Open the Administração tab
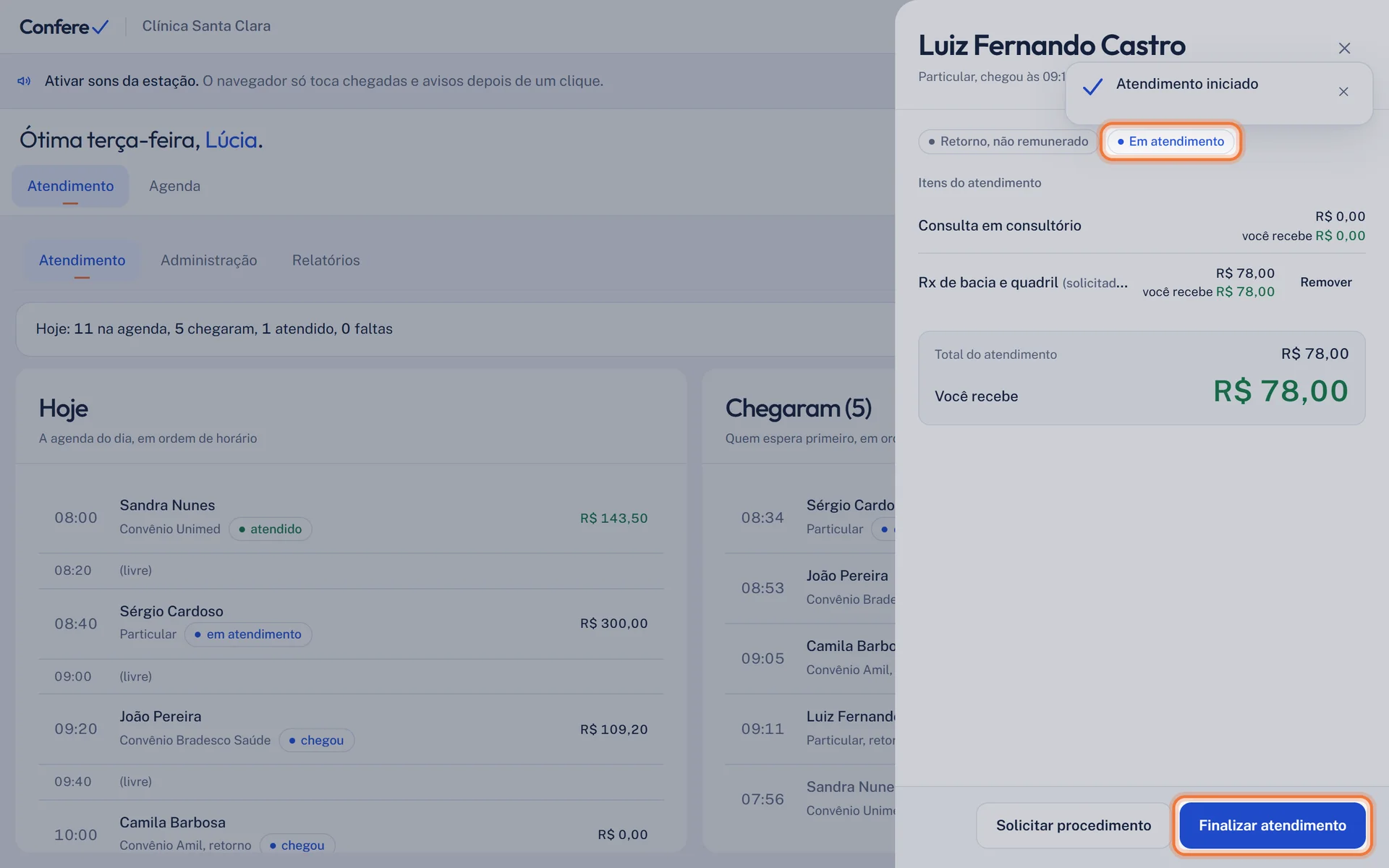Viewport: 1389px width, 868px height. pos(208,260)
